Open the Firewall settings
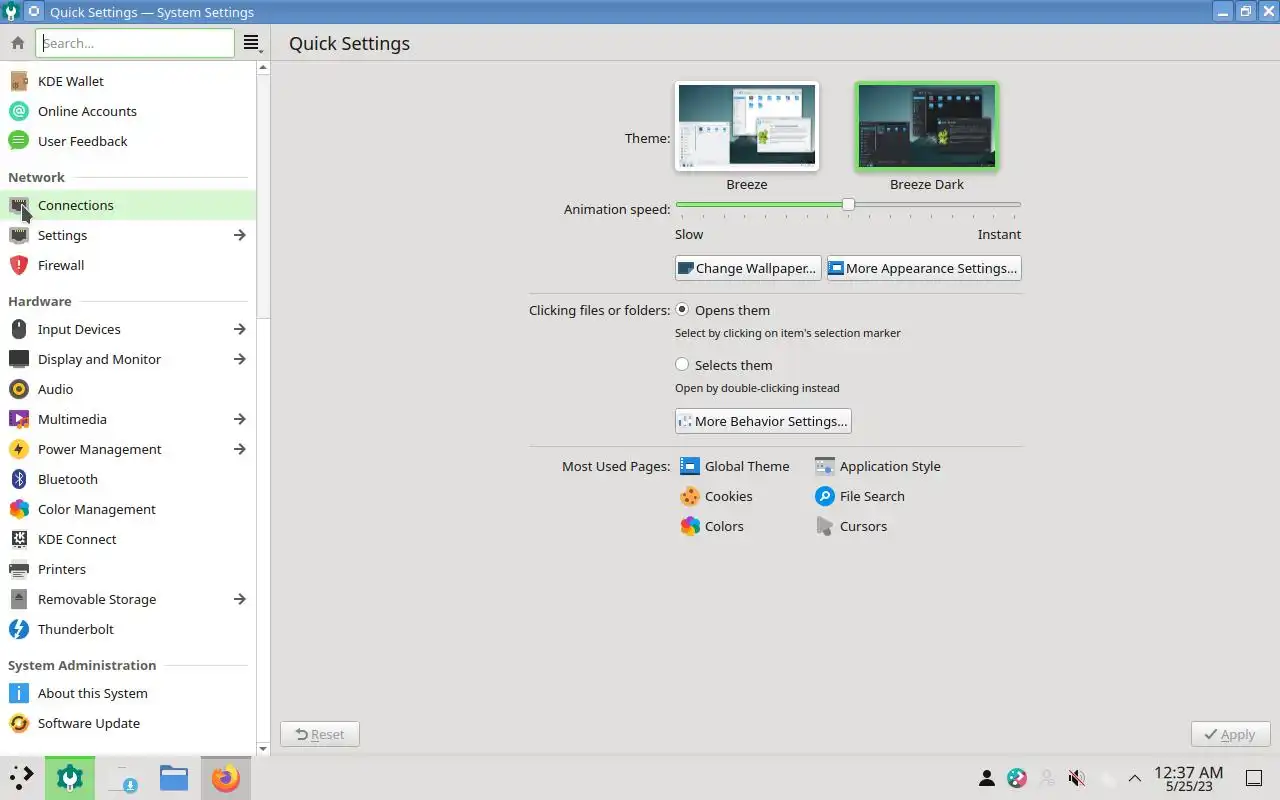Viewport: 1280px width, 800px height. click(128, 265)
